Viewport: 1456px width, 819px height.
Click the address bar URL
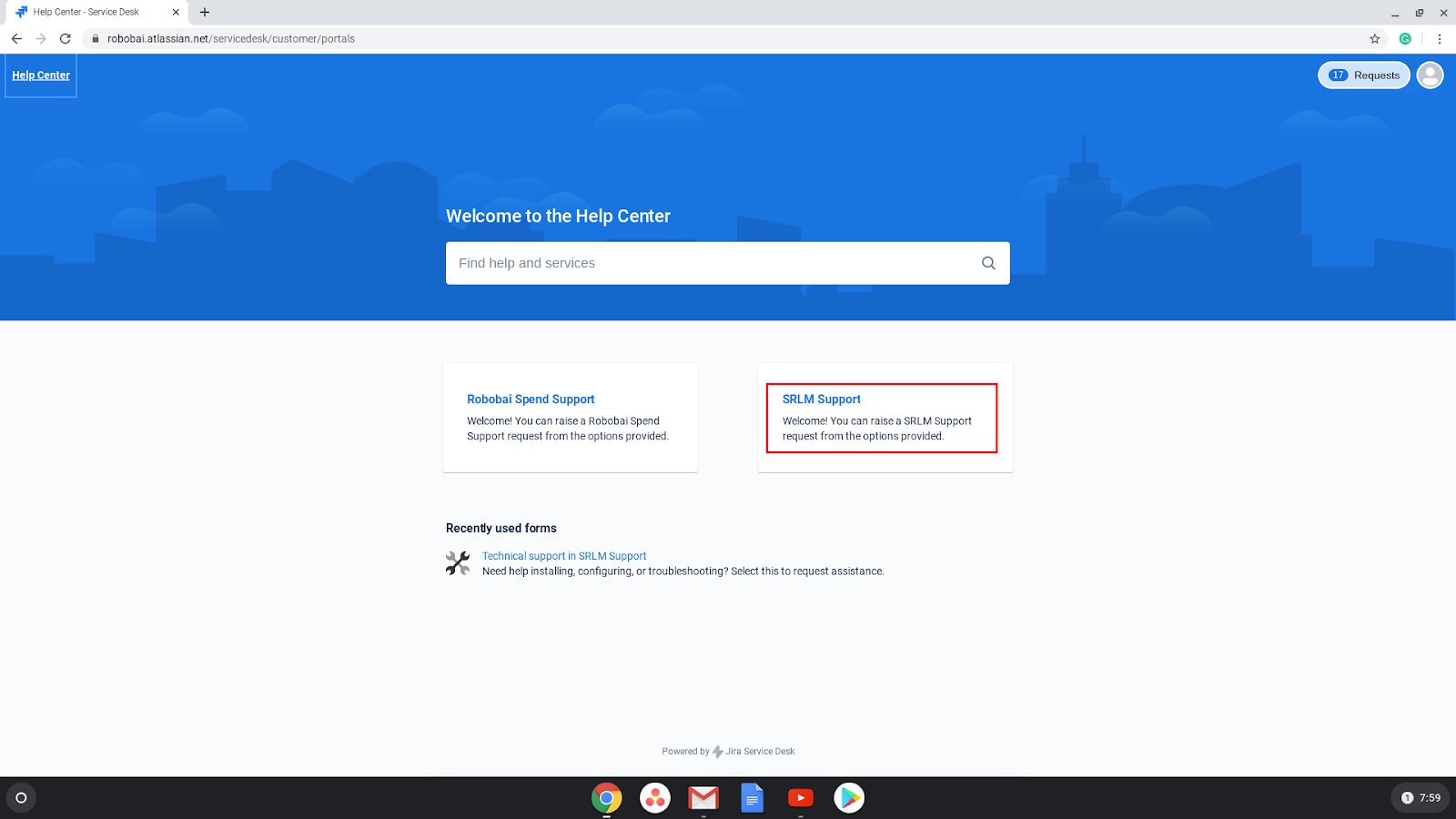pyautogui.click(x=231, y=38)
